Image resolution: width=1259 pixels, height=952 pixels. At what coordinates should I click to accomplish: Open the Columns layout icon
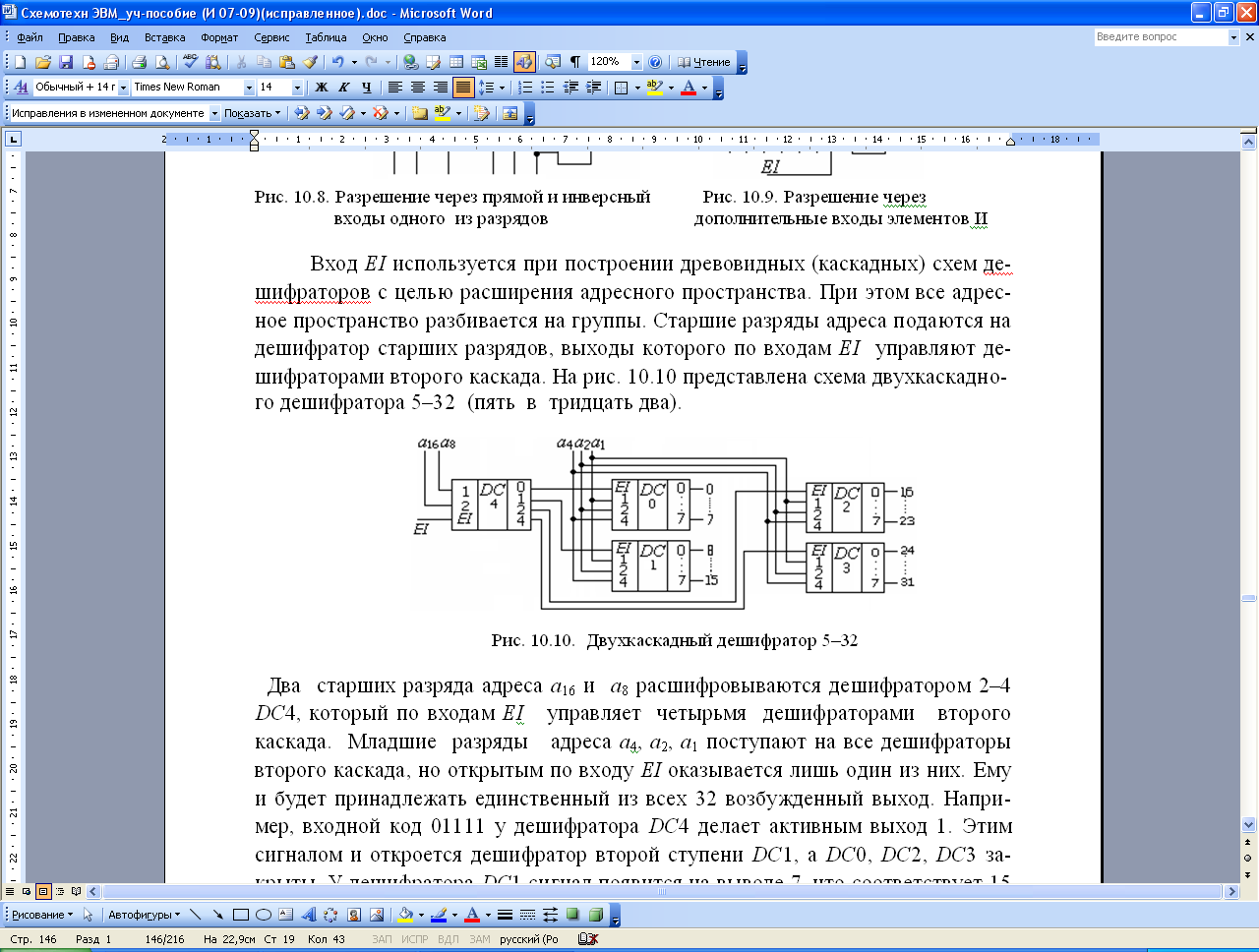click(x=502, y=62)
